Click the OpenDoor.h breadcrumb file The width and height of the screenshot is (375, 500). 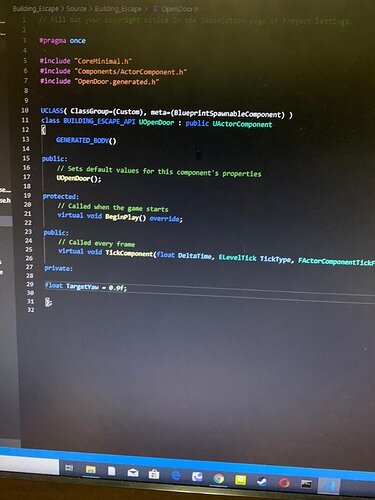pyautogui.click(x=180, y=9)
